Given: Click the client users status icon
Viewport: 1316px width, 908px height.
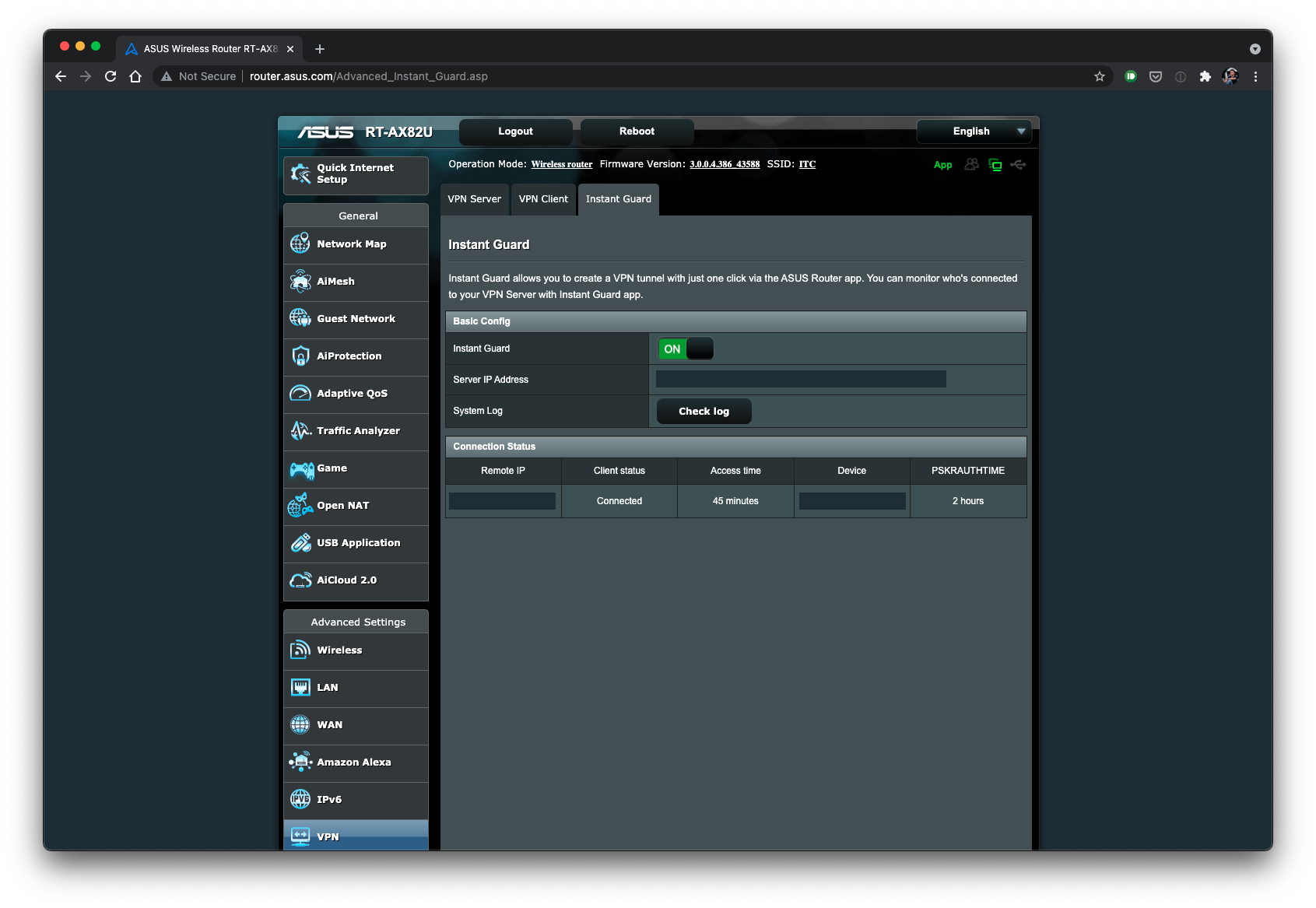Looking at the screenshot, I should (971, 164).
